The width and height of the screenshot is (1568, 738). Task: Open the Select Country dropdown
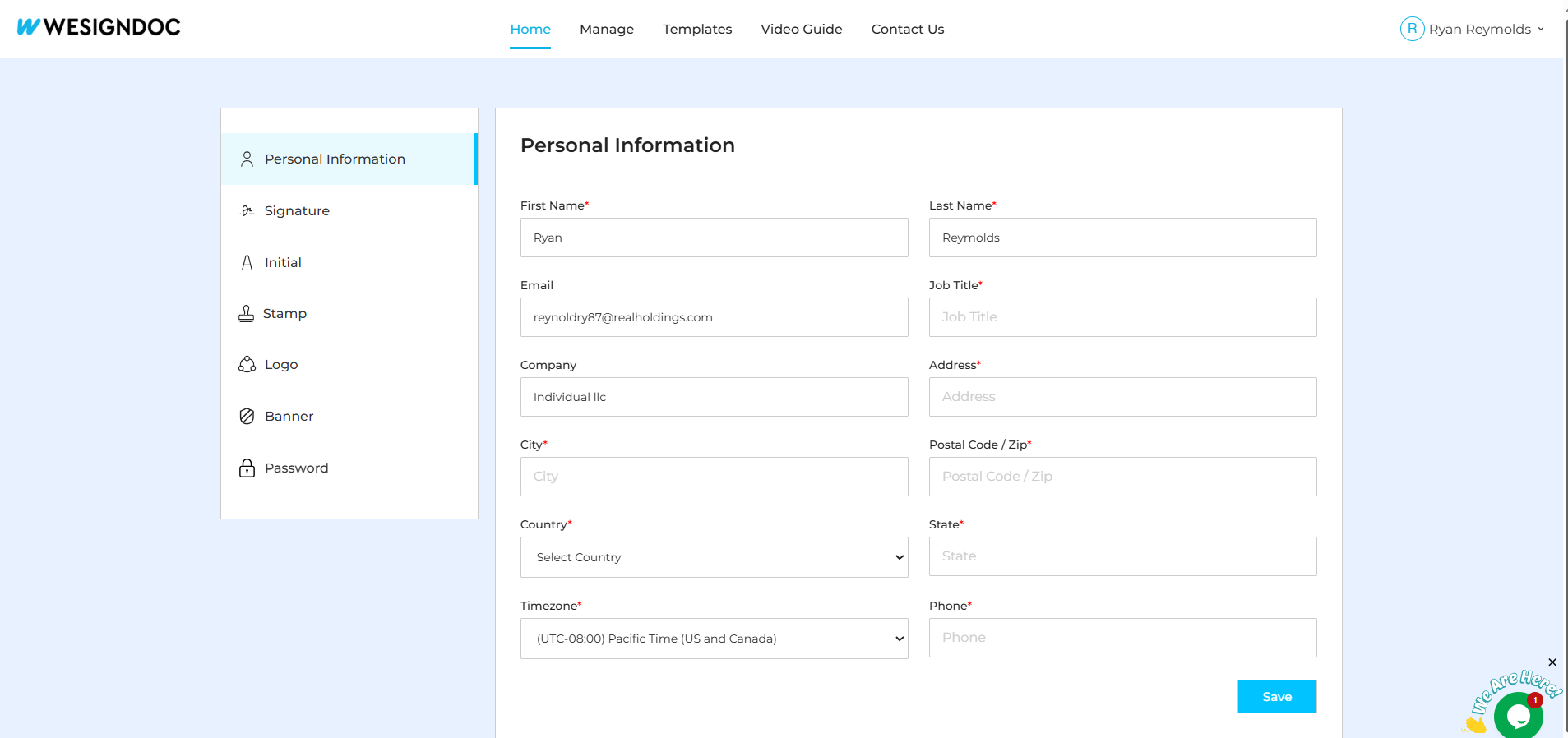tap(714, 557)
